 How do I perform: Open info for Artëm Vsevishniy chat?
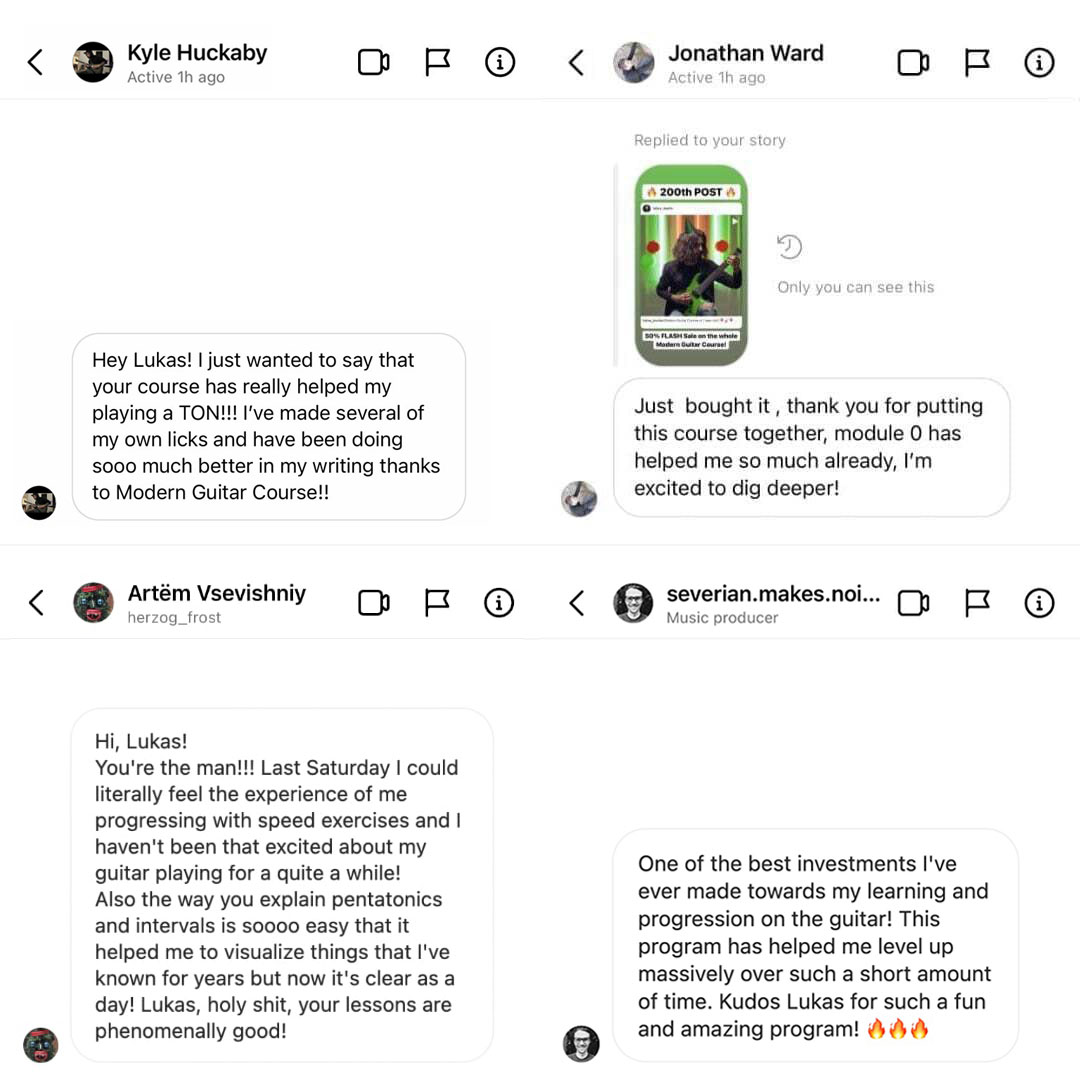pyautogui.click(x=499, y=603)
